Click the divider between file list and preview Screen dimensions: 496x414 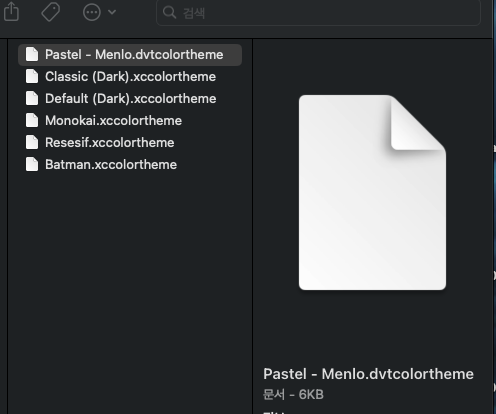pyautogui.click(x=253, y=226)
